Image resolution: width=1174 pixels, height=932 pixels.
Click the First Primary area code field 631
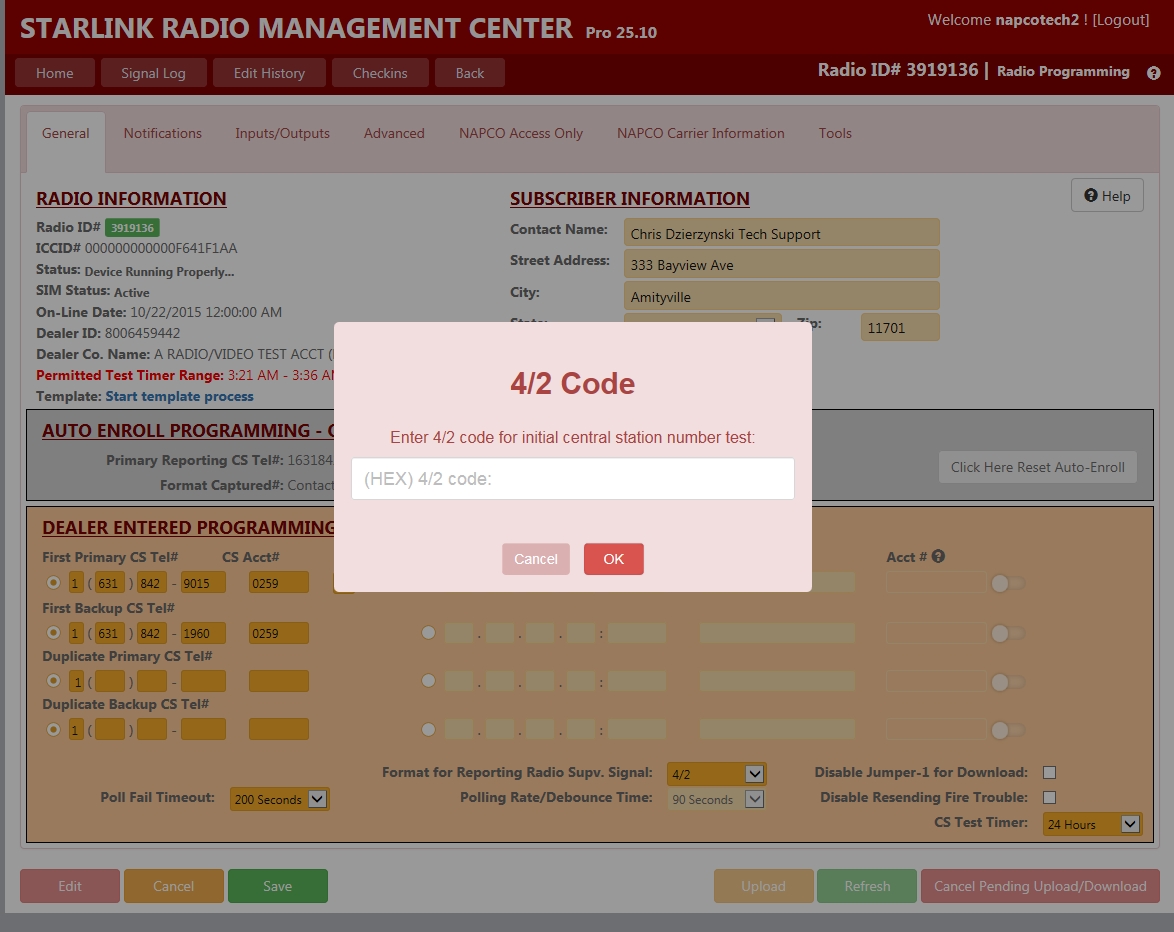pyautogui.click(x=110, y=582)
